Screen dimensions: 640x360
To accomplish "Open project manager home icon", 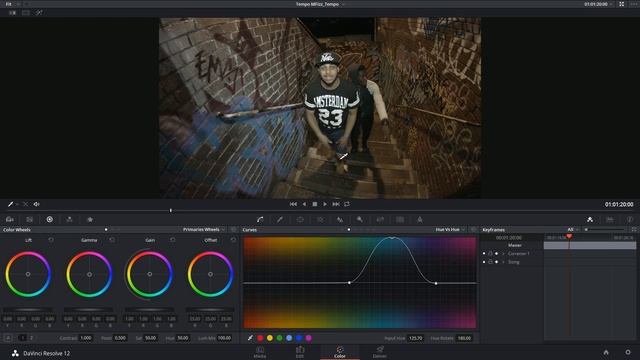I will [606, 352].
